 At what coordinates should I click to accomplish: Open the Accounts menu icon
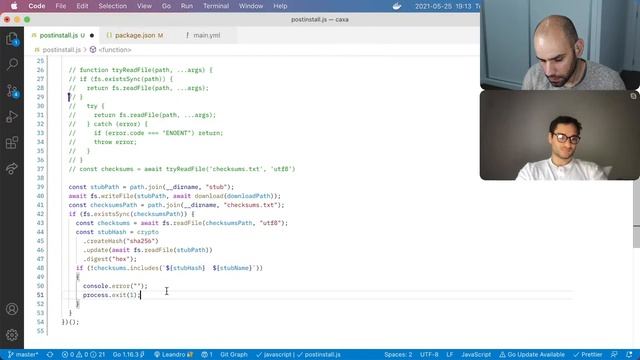[x=12, y=309]
